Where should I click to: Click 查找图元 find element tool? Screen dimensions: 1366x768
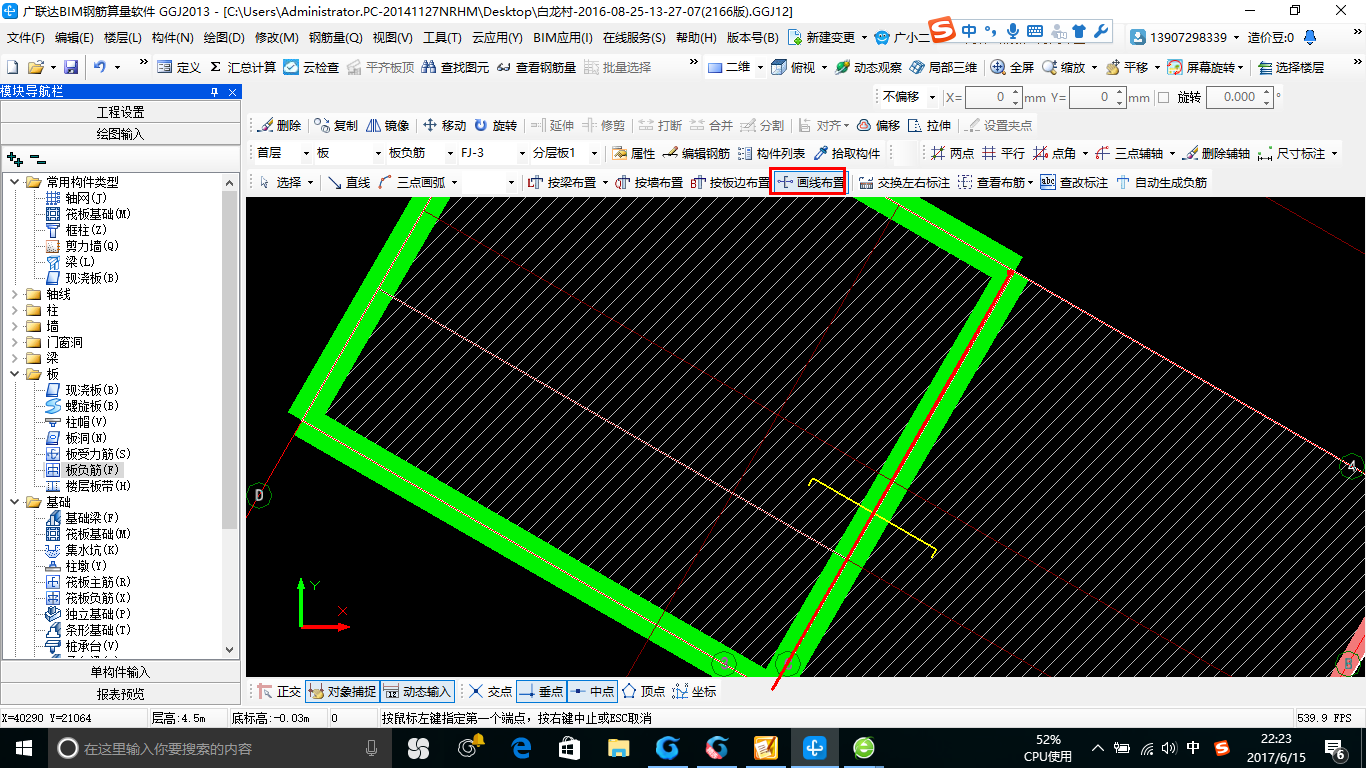click(455, 67)
